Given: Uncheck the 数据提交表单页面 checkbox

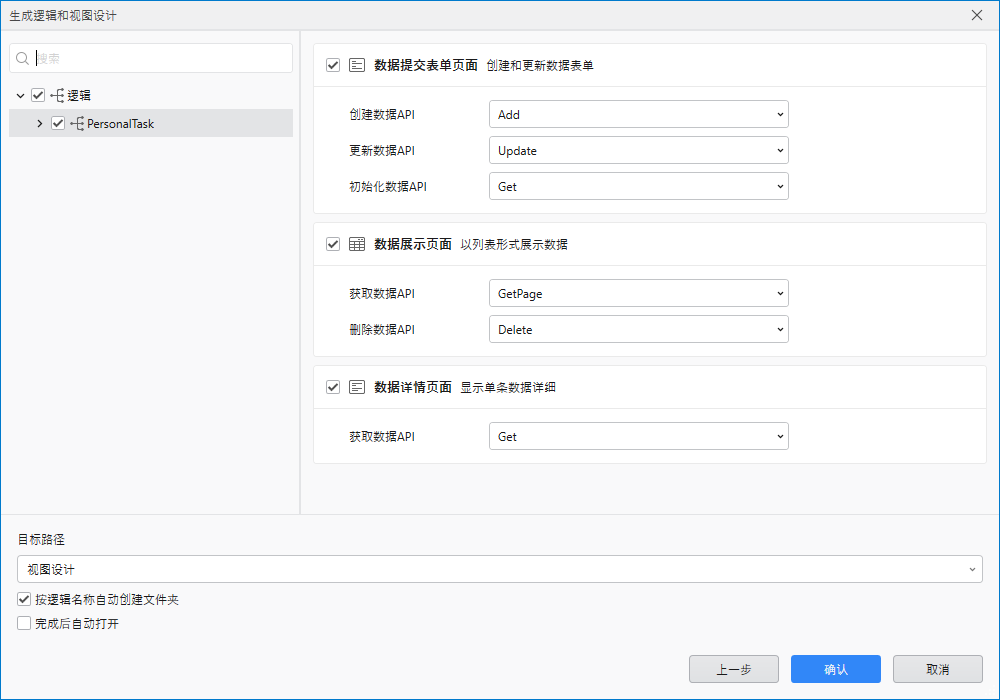Looking at the screenshot, I should point(333,64).
